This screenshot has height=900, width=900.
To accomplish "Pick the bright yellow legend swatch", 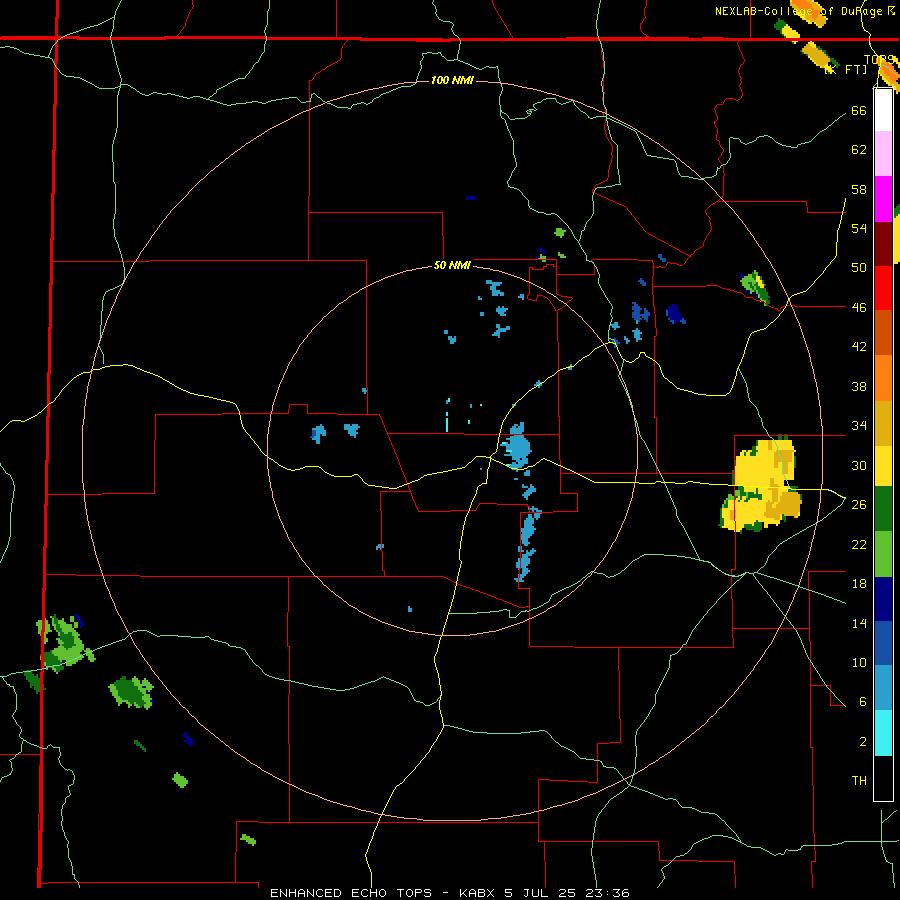I will [x=883, y=465].
